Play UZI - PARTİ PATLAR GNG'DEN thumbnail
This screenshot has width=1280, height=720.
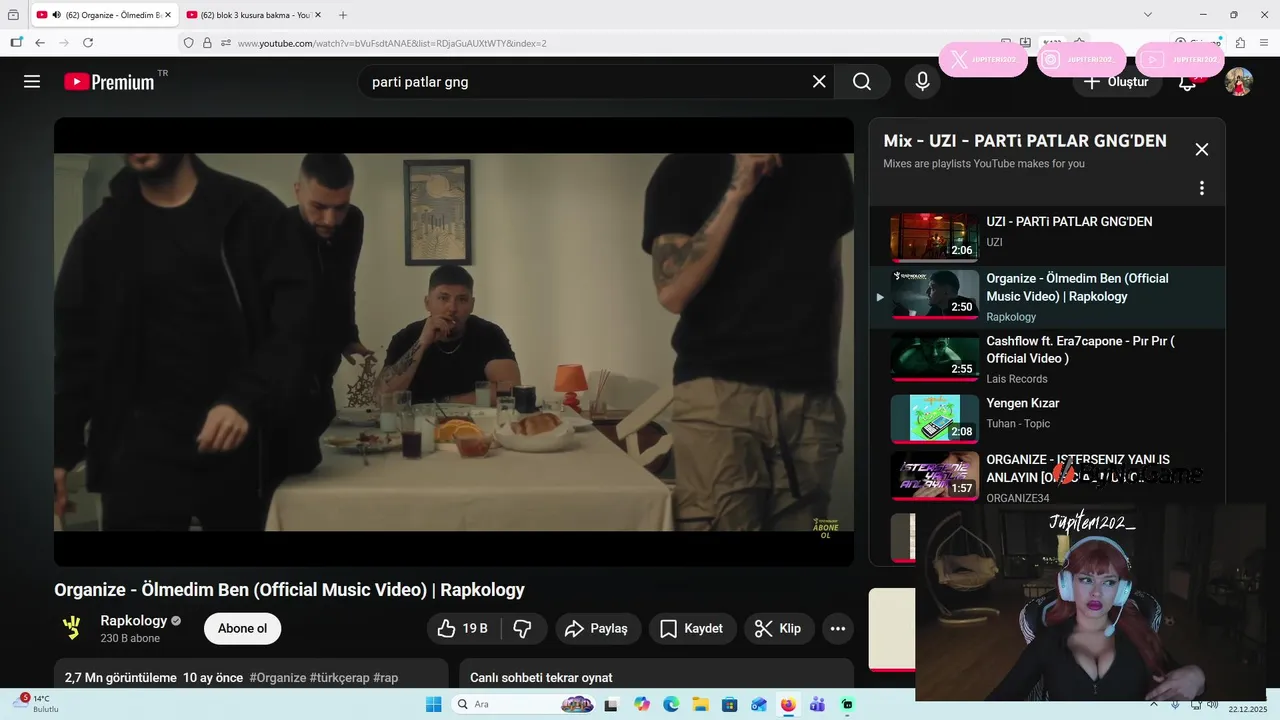[x=935, y=237]
